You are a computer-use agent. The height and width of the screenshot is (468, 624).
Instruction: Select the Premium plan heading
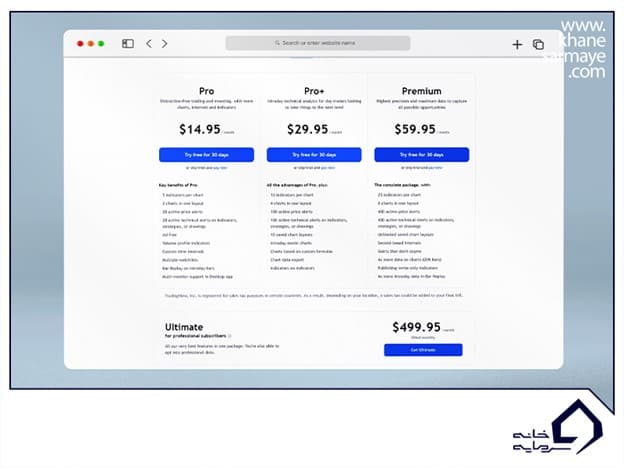[421, 91]
